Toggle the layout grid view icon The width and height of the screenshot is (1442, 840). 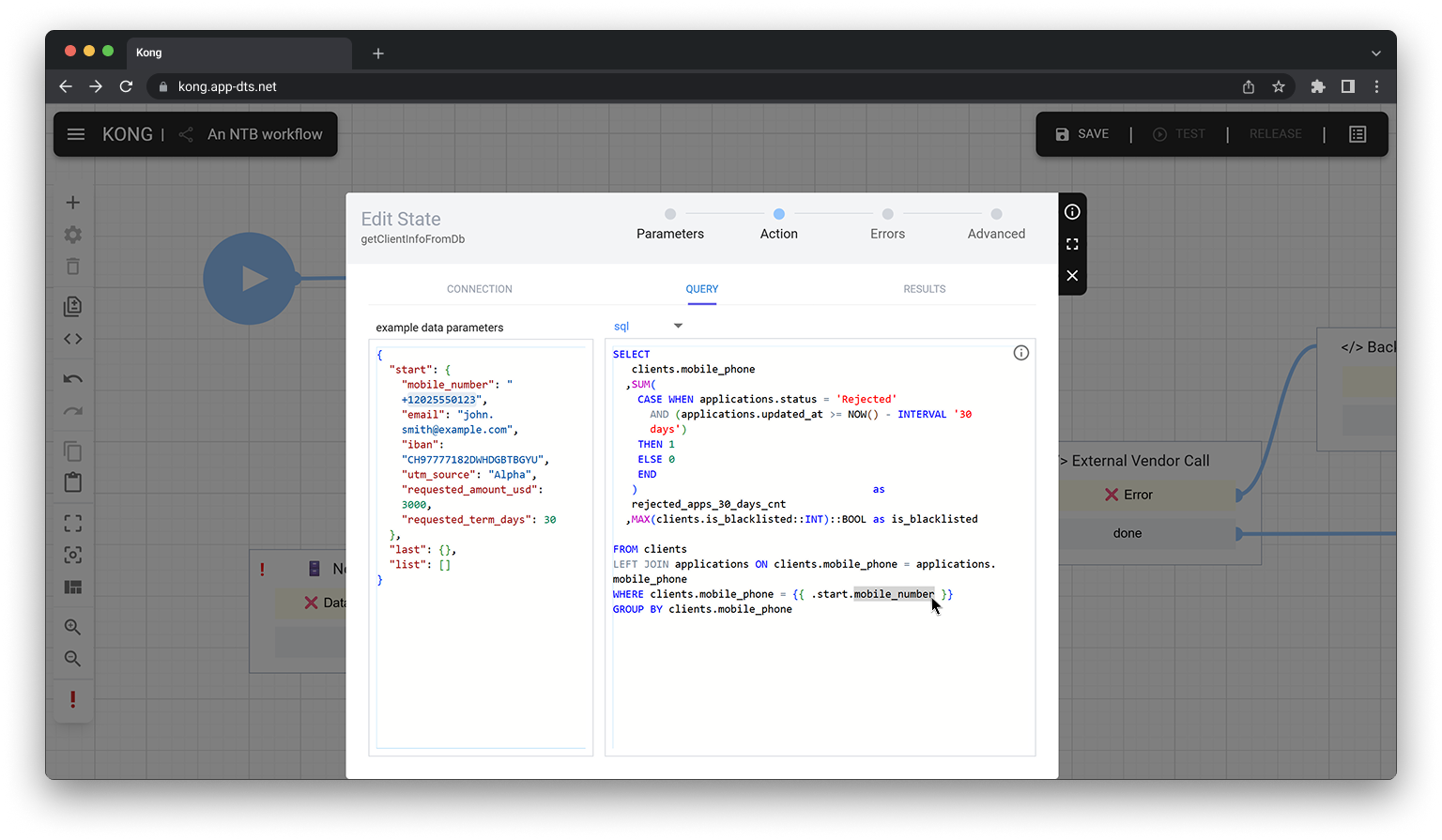coord(72,588)
